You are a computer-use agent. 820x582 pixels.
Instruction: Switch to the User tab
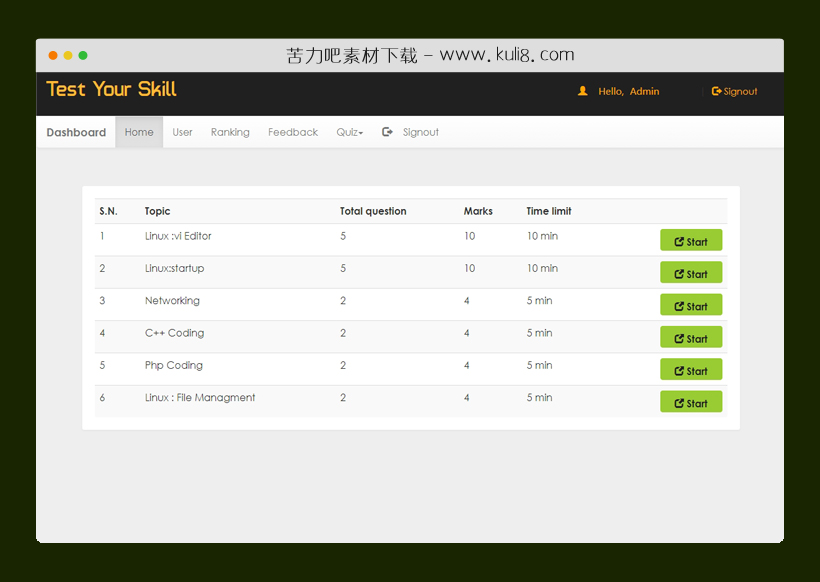[x=182, y=132]
